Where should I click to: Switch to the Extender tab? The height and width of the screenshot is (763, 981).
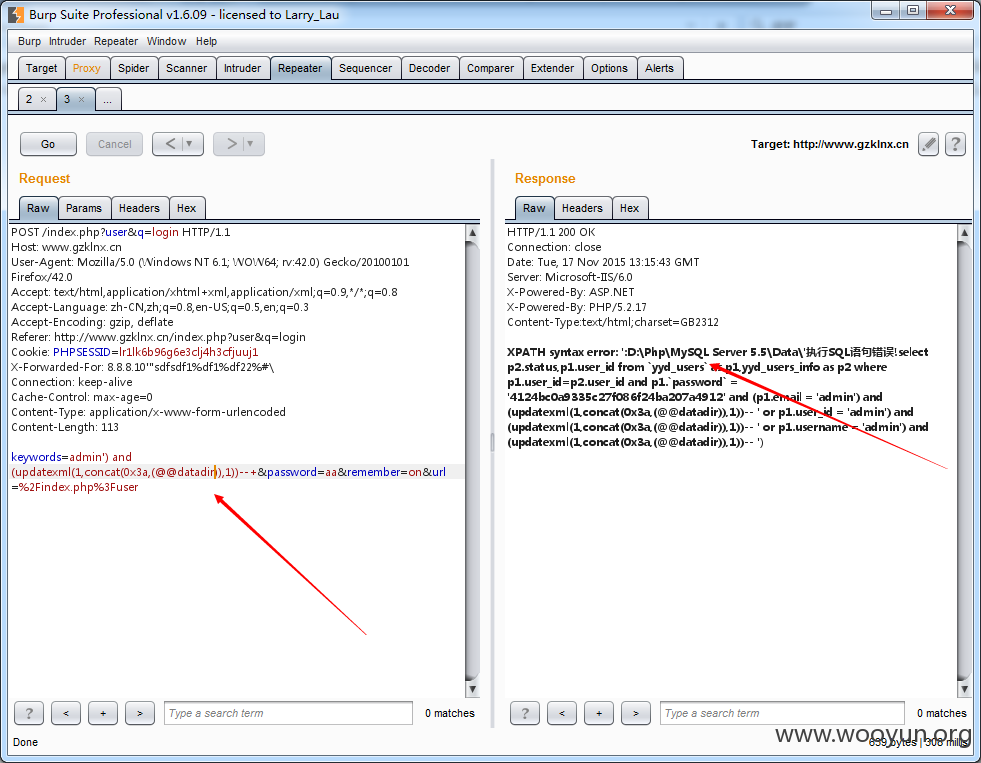point(552,68)
